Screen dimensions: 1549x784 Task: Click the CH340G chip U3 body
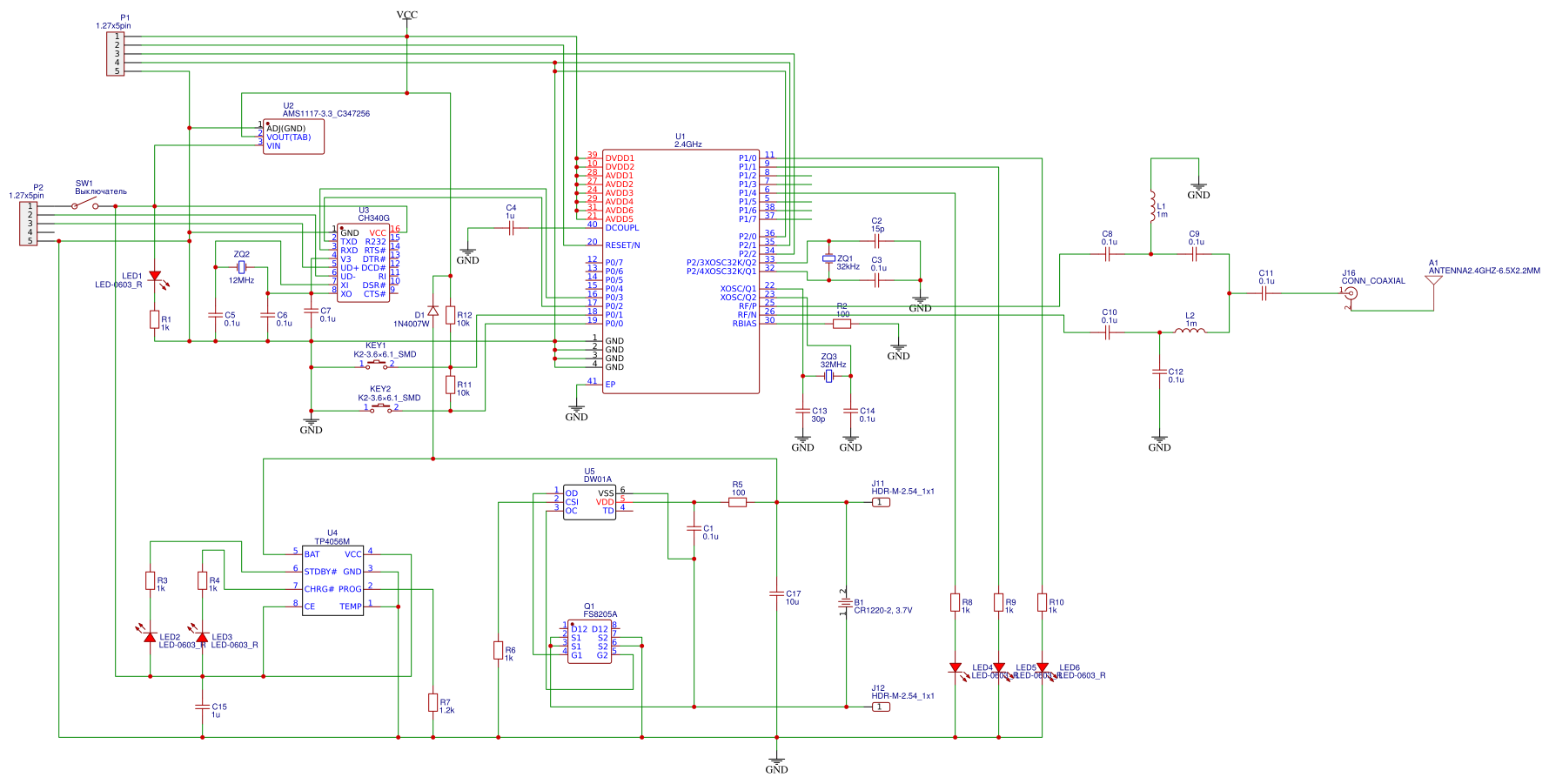coord(364,263)
